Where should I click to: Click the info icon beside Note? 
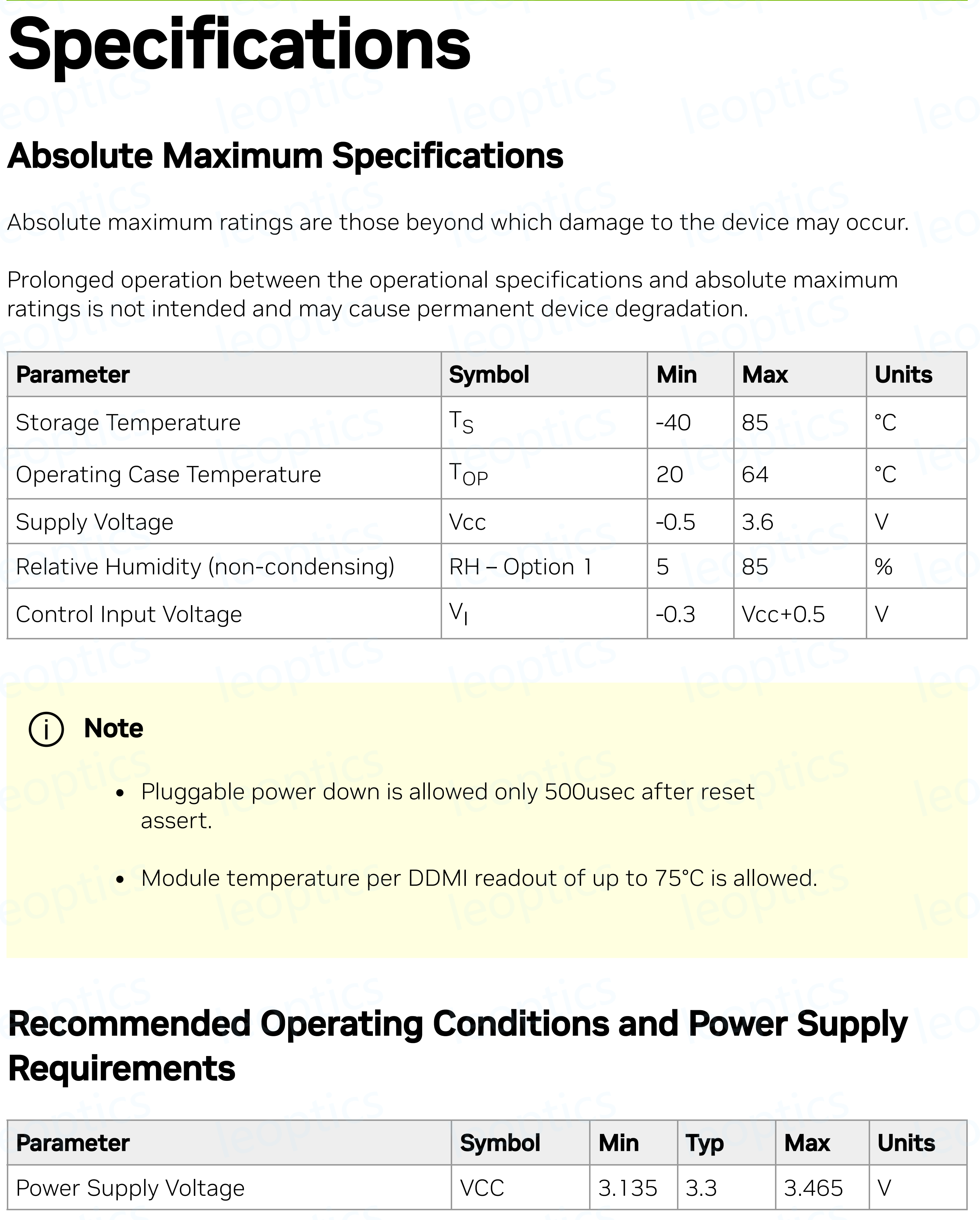[46, 729]
